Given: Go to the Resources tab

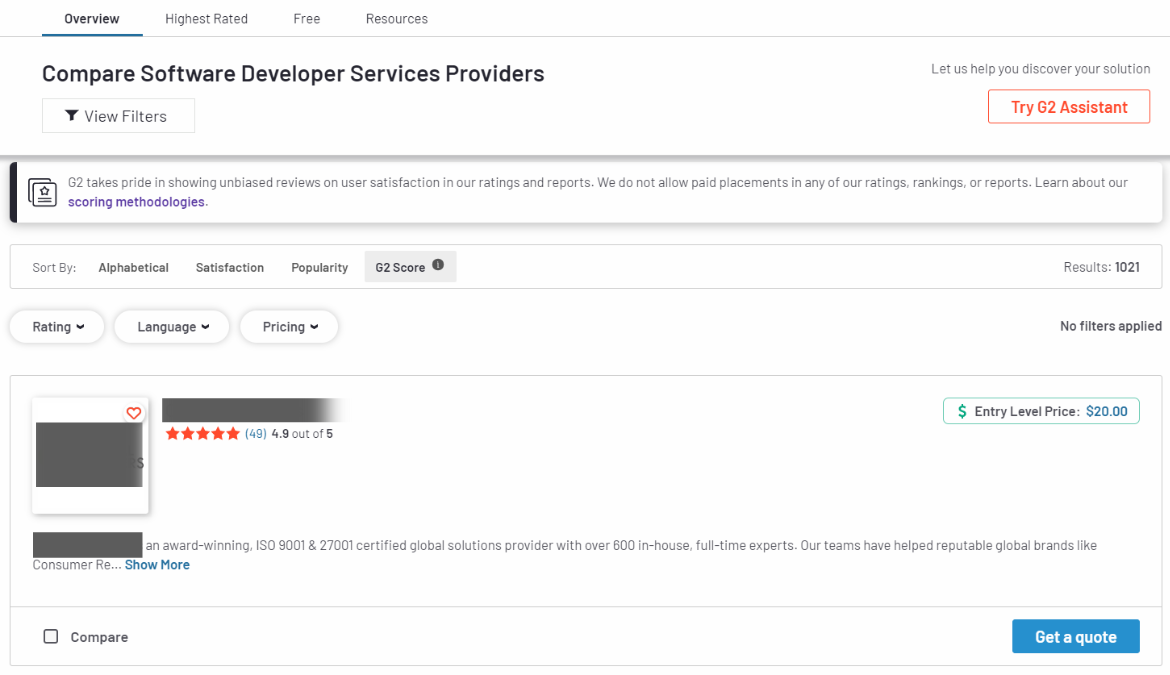Looking at the screenshot, I should tap(396, 19).
